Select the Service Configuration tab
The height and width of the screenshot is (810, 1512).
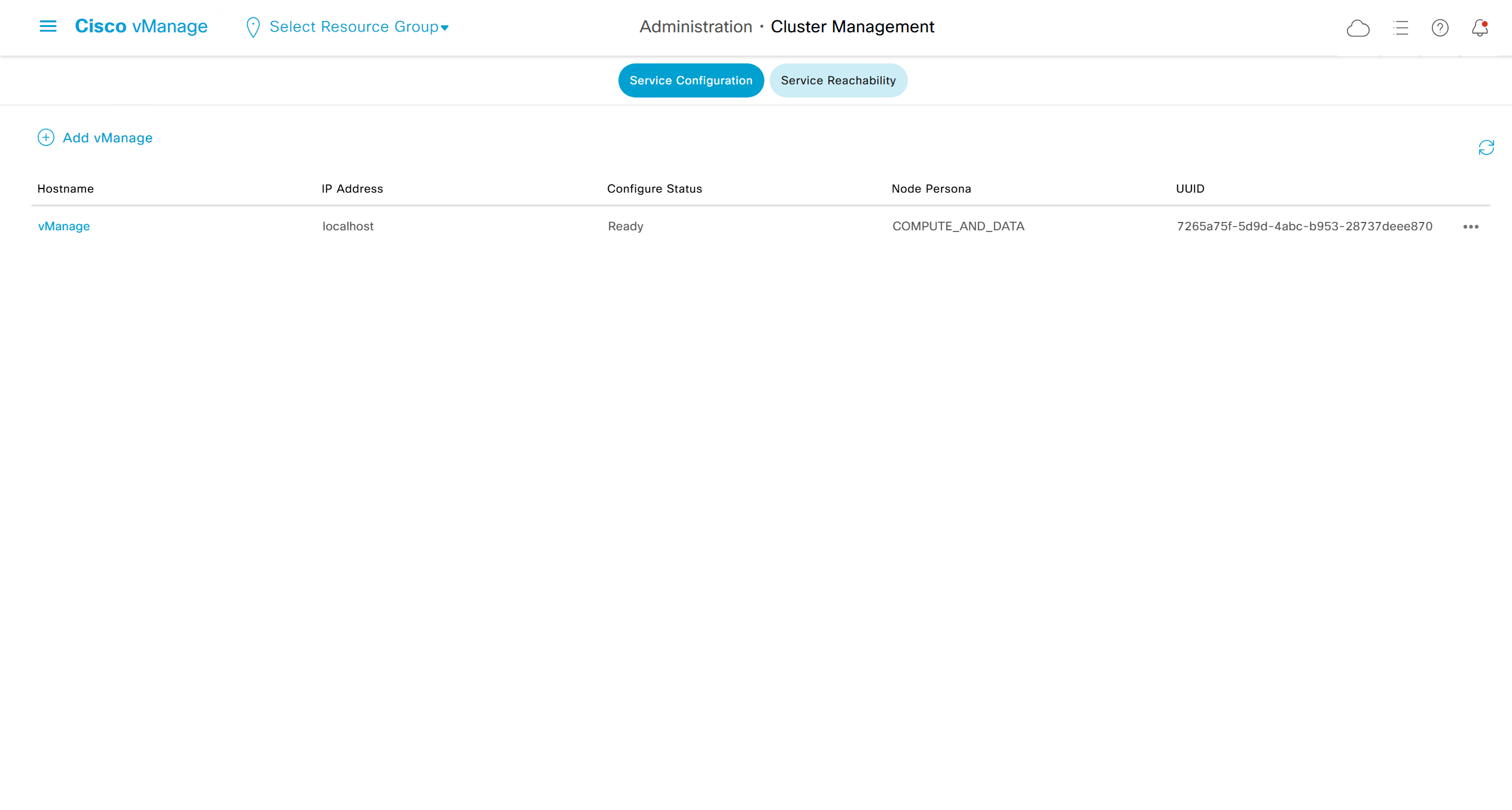691,81
